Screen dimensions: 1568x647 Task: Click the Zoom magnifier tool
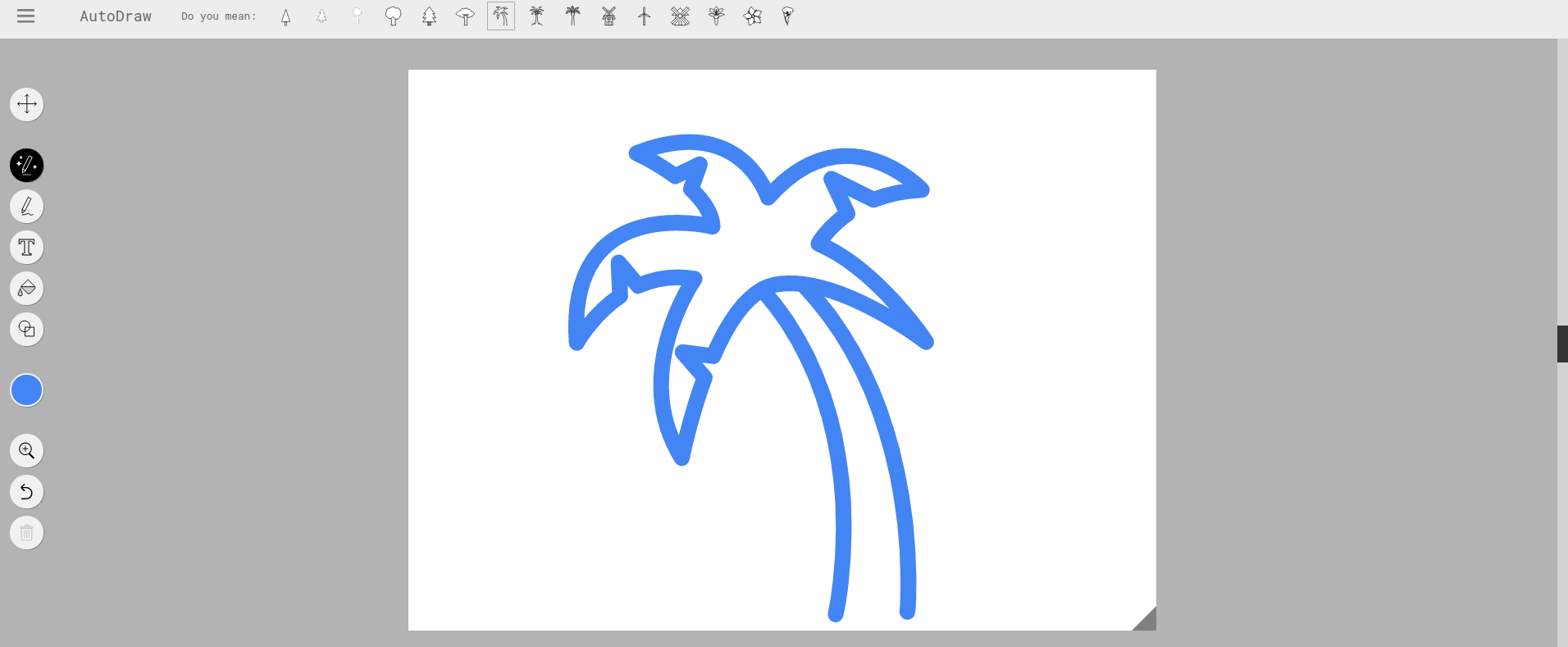(26, 451)
